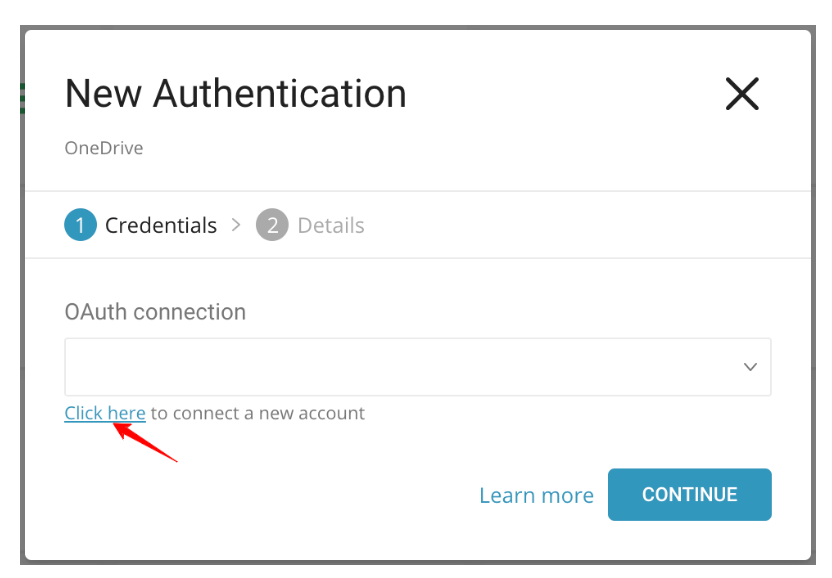Go to the Details step label
832x578 pixels.
pos(331,225)
